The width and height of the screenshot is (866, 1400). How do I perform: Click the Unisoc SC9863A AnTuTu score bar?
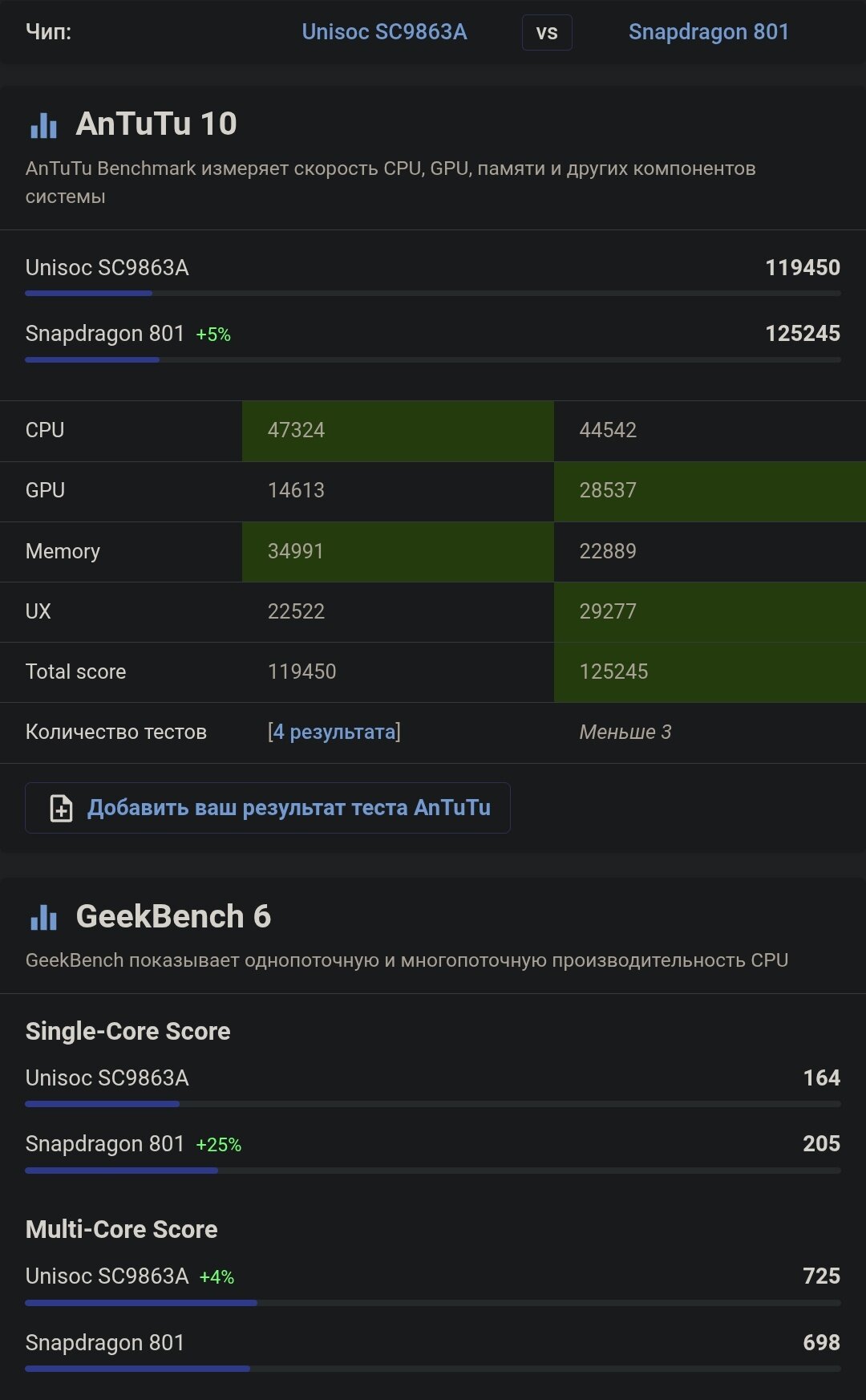[x=89, y=294]
